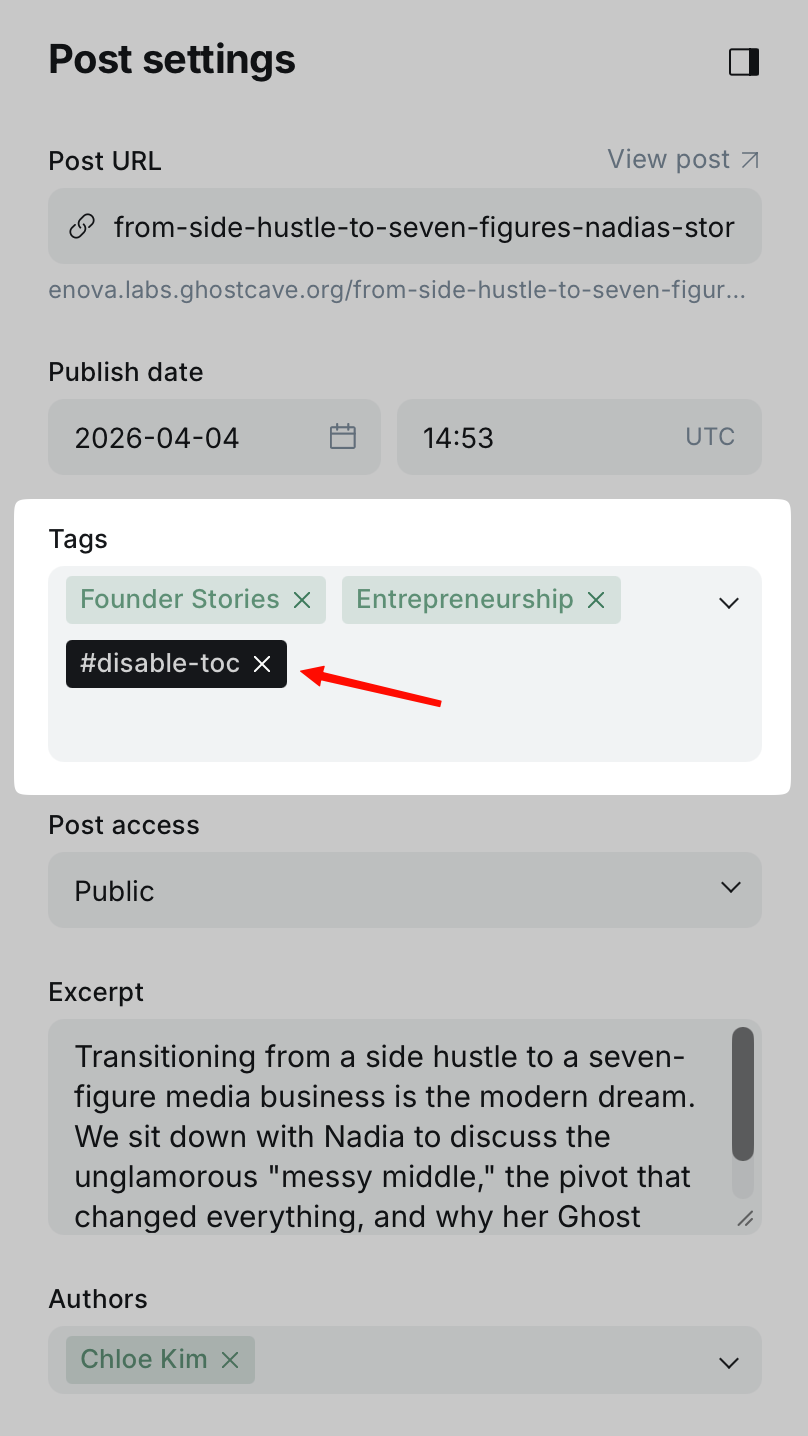Click the link icon in Post URL field
808x1436 pixels.
(82, 227)
